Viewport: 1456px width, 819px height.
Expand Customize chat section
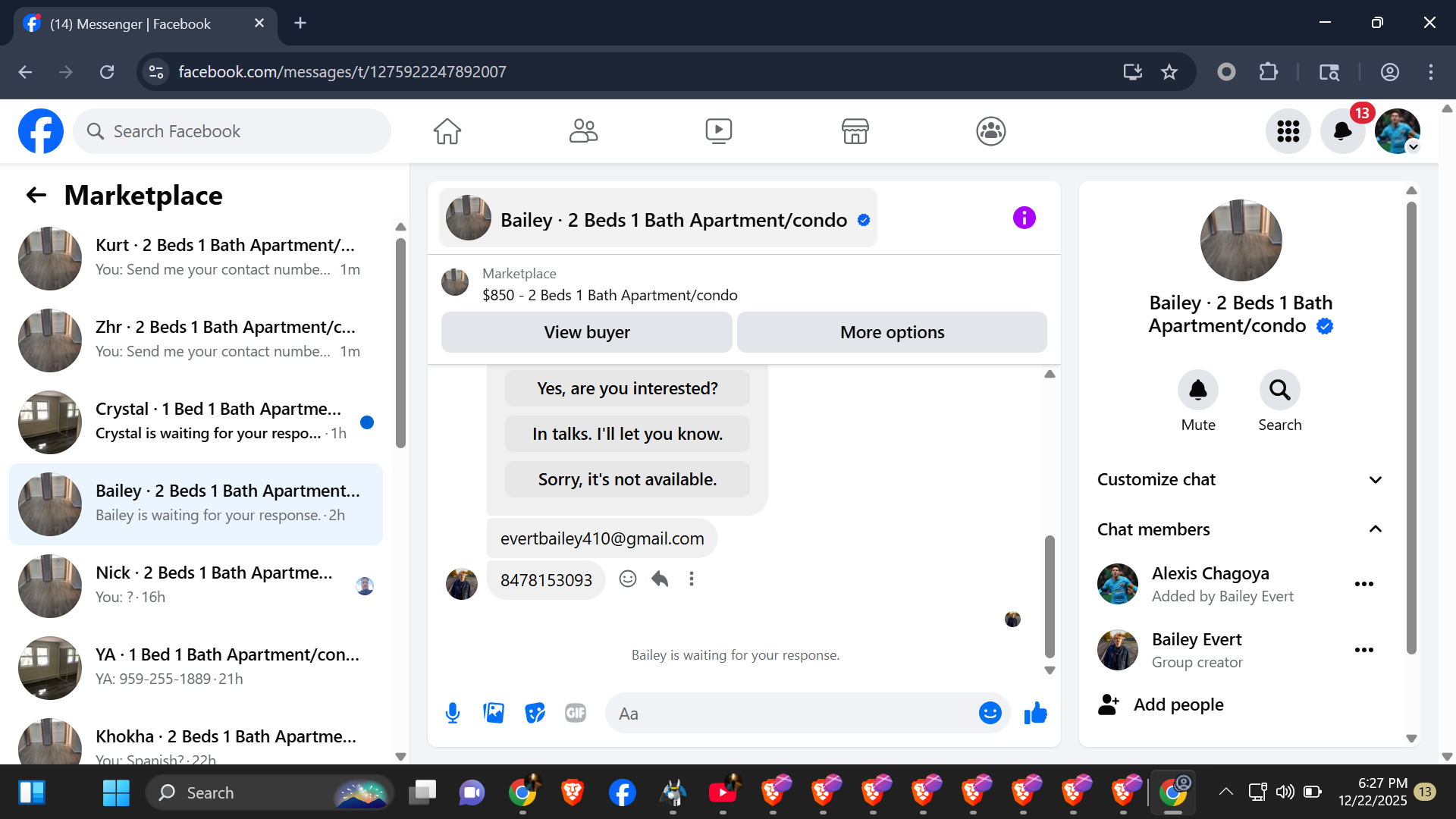pyautogui.click(x=1375, y=480)
